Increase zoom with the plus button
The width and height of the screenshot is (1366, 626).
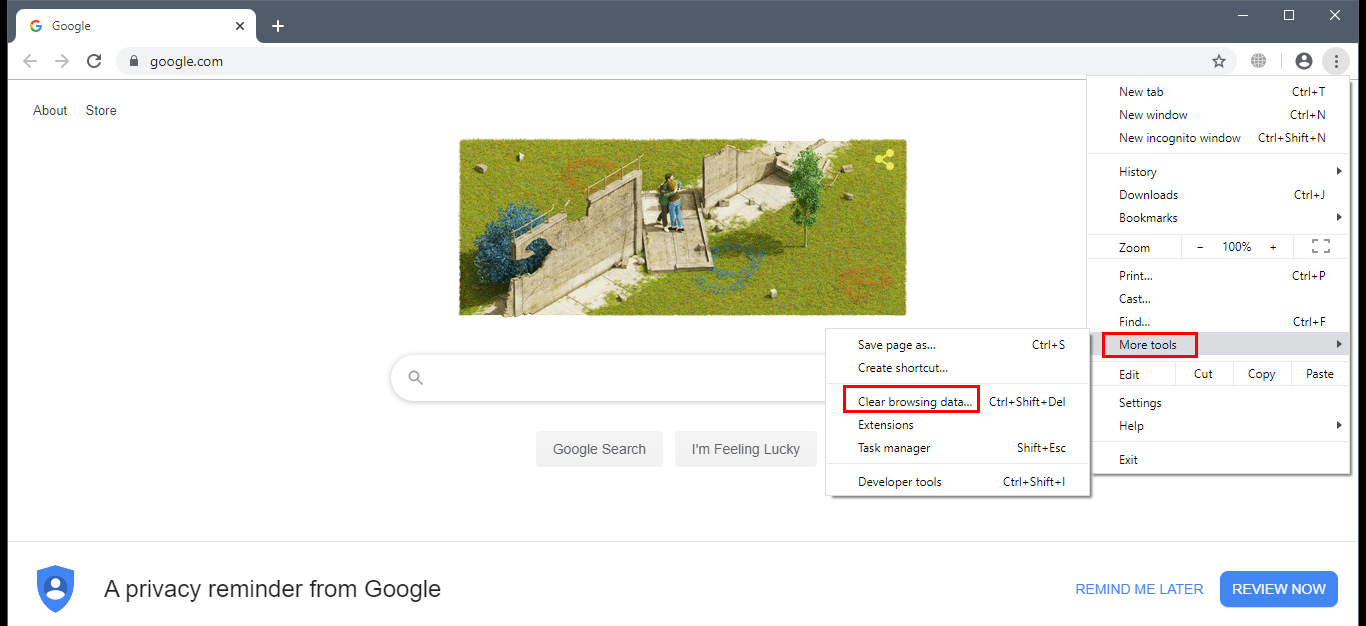click(x=1273, y=246)
